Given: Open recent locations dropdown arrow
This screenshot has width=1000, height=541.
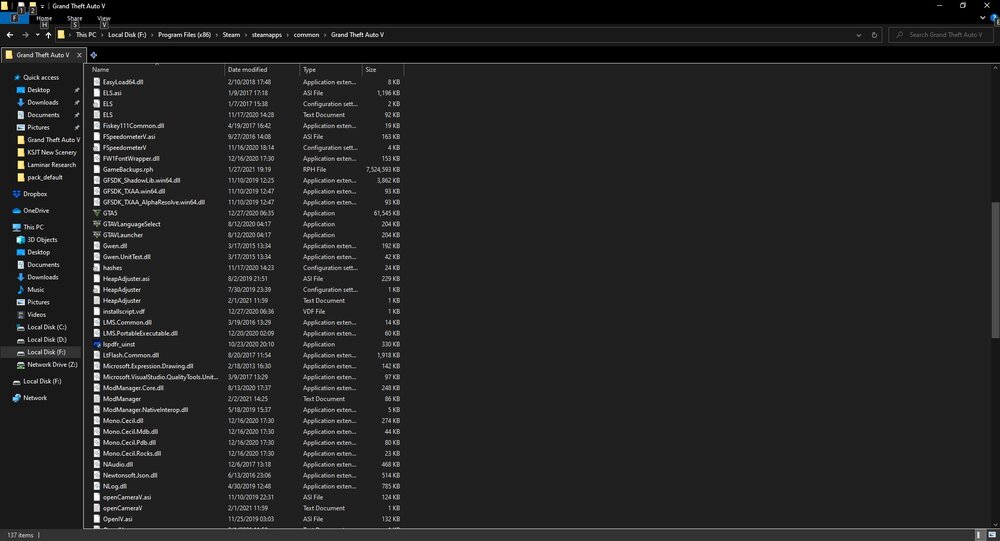Looking at the screenshot, I should 38,35.
